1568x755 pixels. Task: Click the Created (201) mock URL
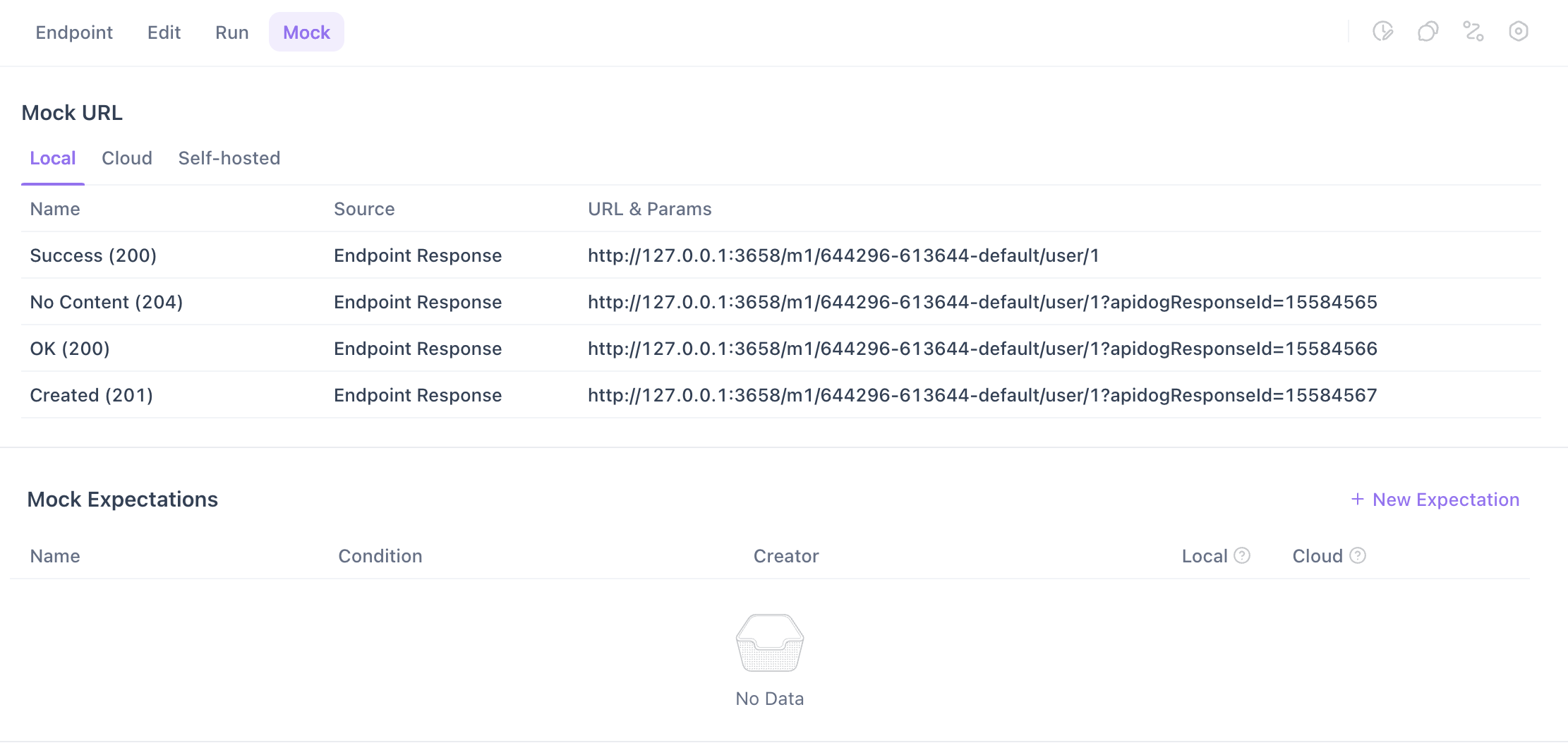coord(982,395)
